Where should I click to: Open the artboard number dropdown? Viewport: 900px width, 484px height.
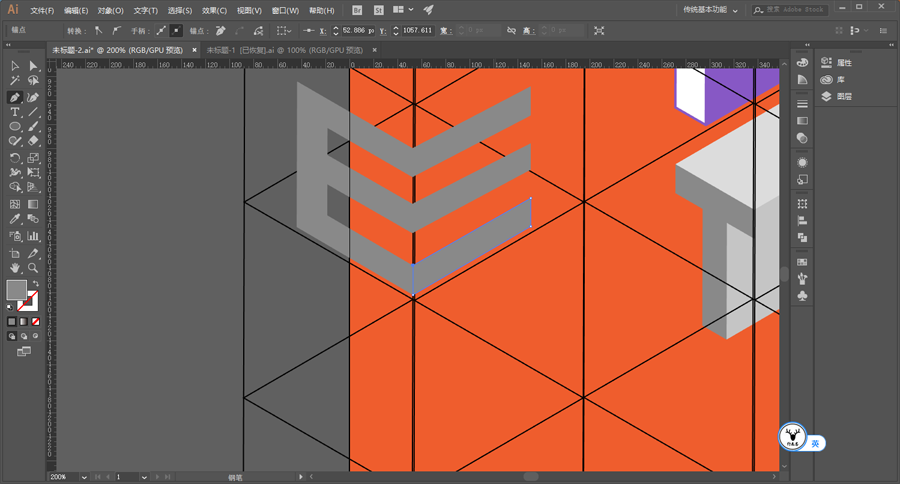(144, 477)
